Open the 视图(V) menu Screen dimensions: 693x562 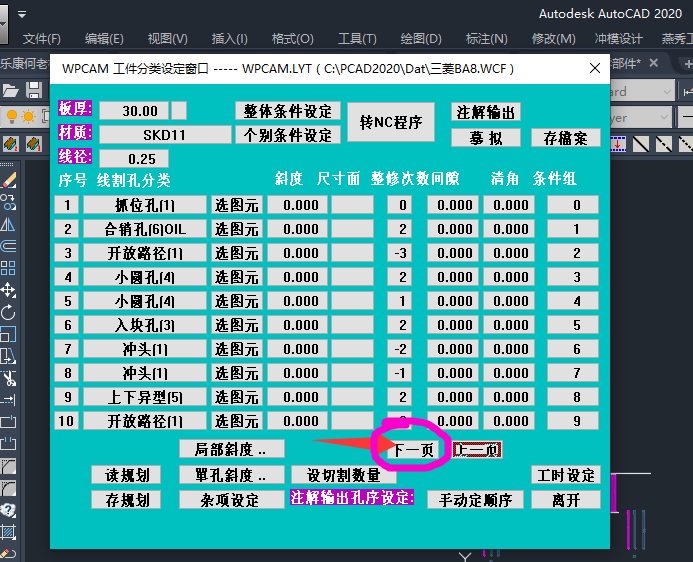click(168, 39)
